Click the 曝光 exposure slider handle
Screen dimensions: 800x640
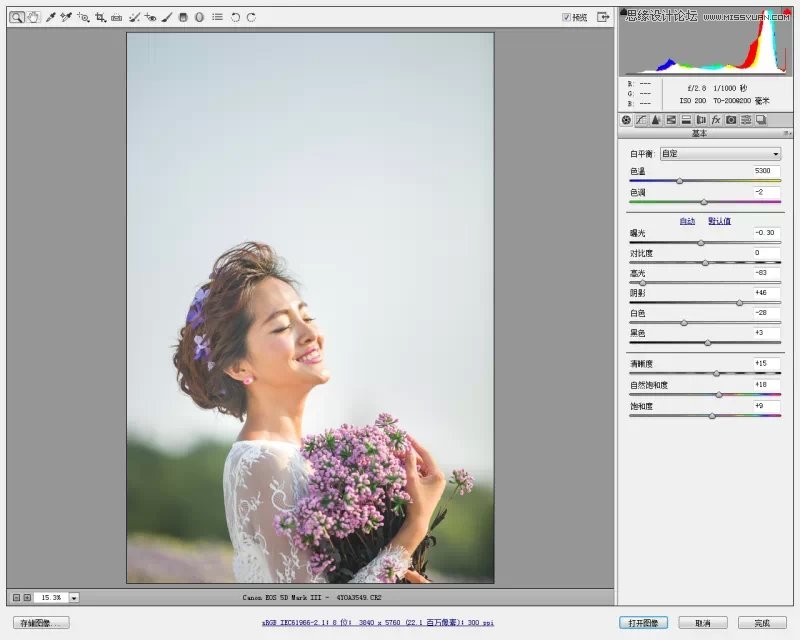coord(700,243)
